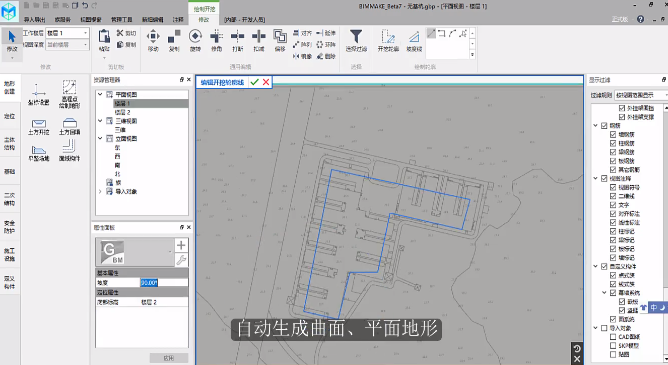Select the 复制 copy tool beside the move tool

174,41
